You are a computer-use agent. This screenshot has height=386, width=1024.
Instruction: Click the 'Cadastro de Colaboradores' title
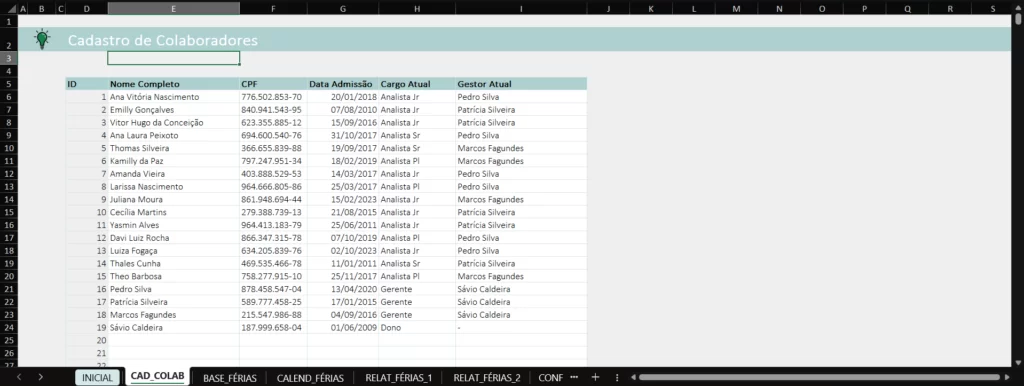[163, 40]
